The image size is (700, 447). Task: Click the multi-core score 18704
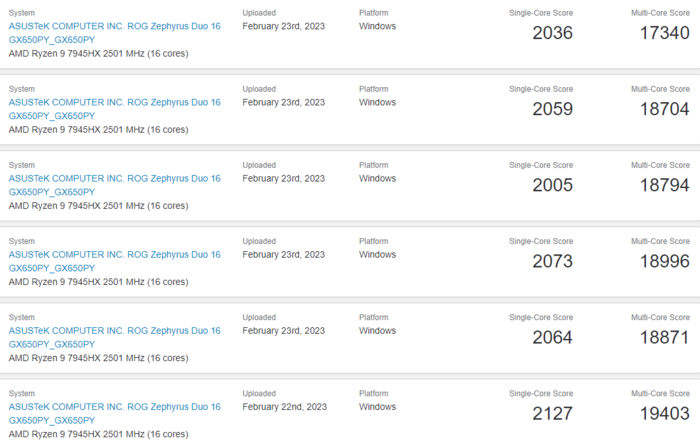tap(665, 109)
